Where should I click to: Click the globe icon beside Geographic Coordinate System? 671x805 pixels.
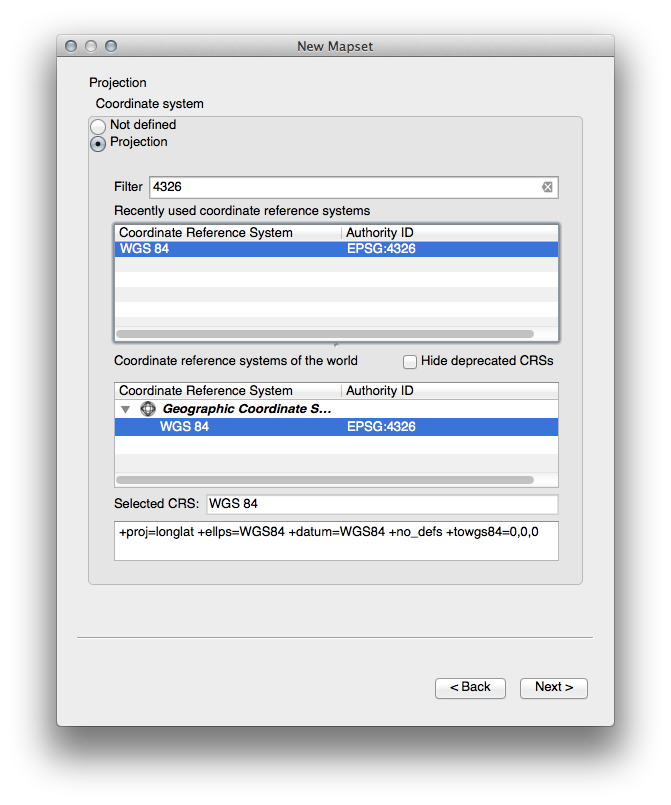[148, 409]
